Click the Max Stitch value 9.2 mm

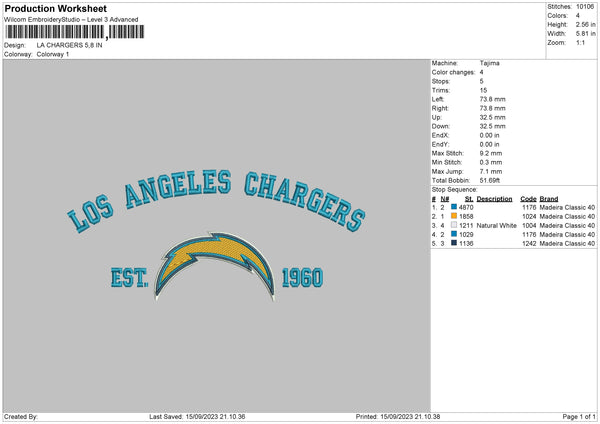pos(491,153)
